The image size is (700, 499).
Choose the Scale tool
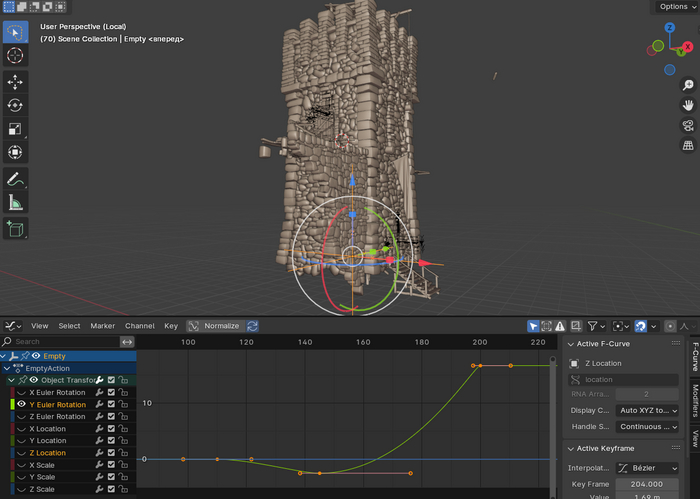[x=15, y=129]
